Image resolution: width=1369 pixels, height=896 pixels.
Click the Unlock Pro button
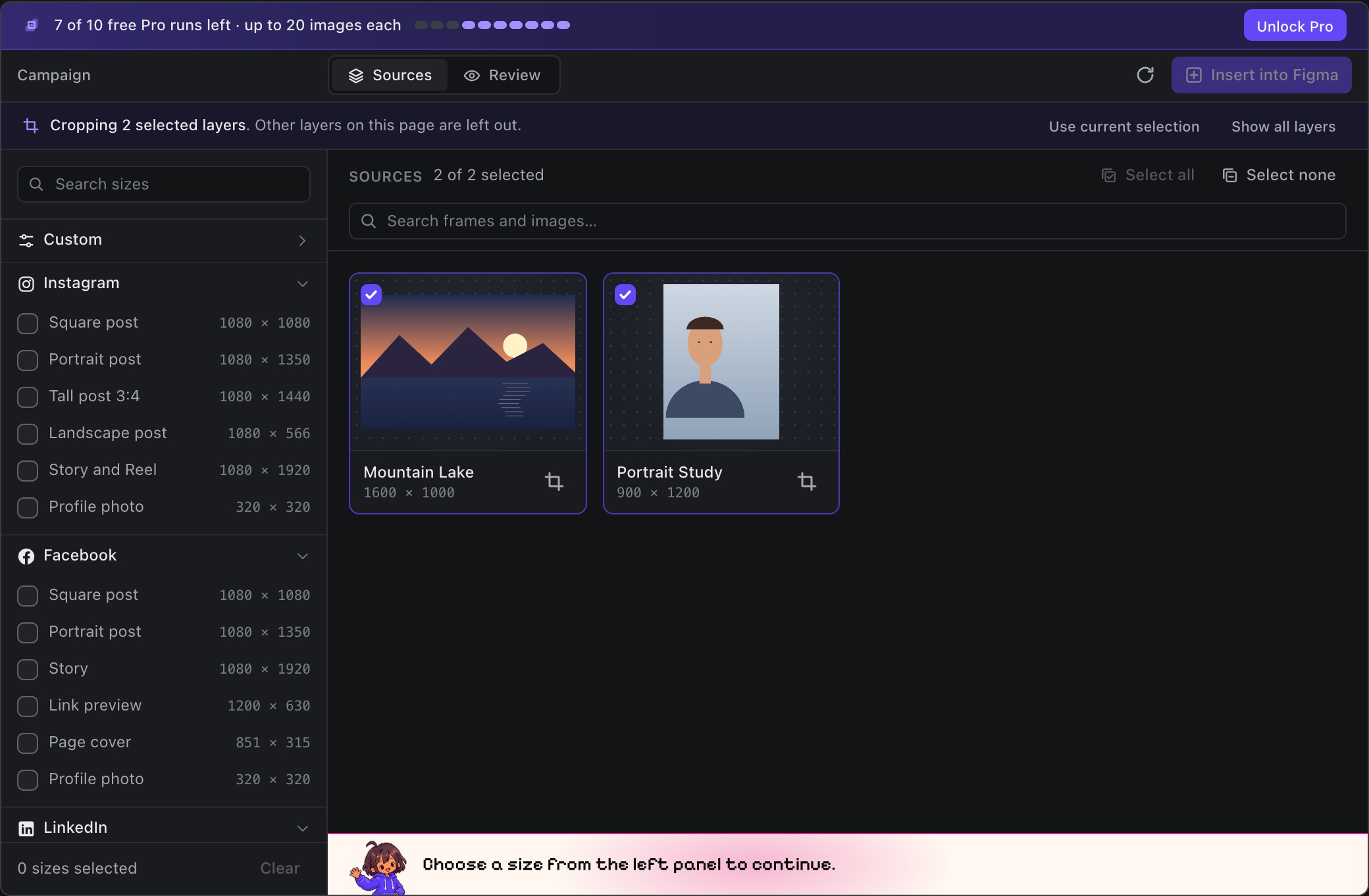click(x=1295, y=26)
